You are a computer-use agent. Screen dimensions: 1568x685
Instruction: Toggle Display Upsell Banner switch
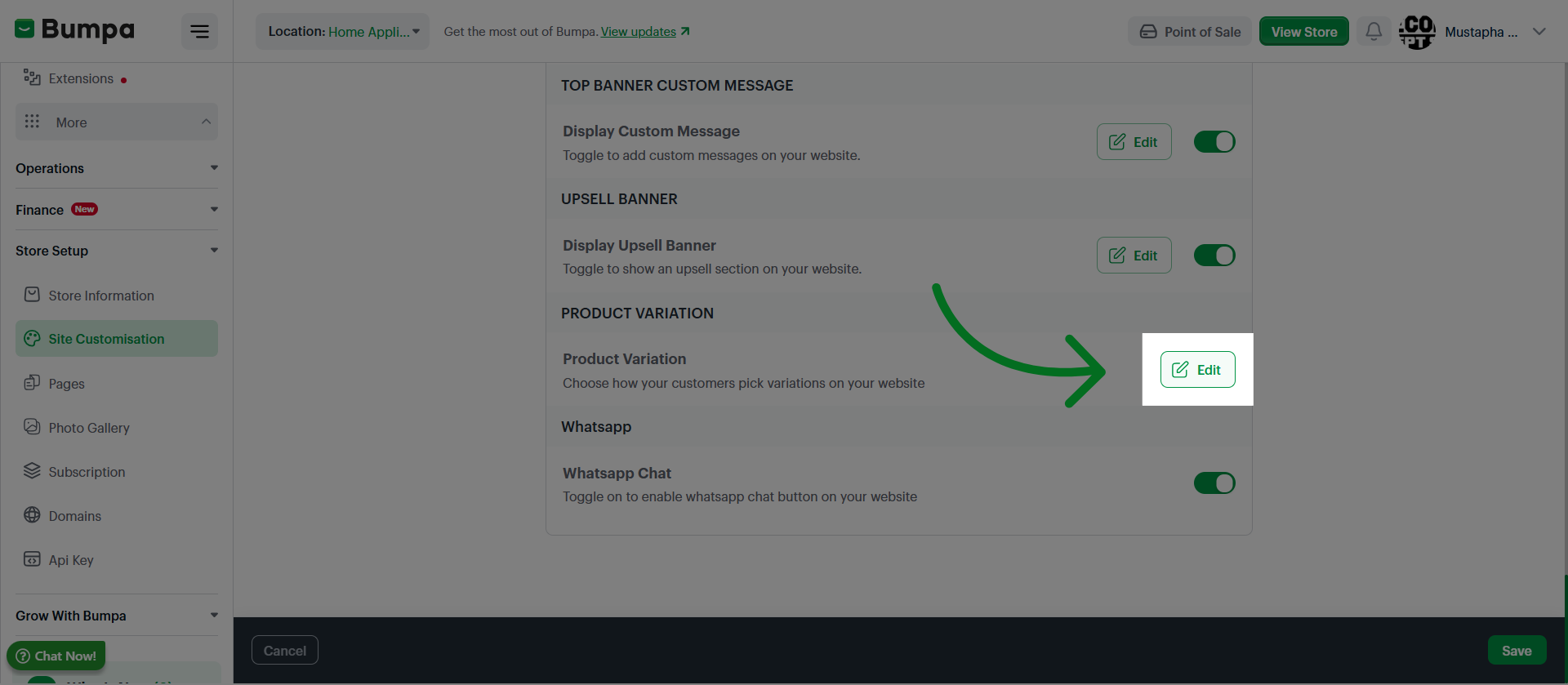(1214, 256)
